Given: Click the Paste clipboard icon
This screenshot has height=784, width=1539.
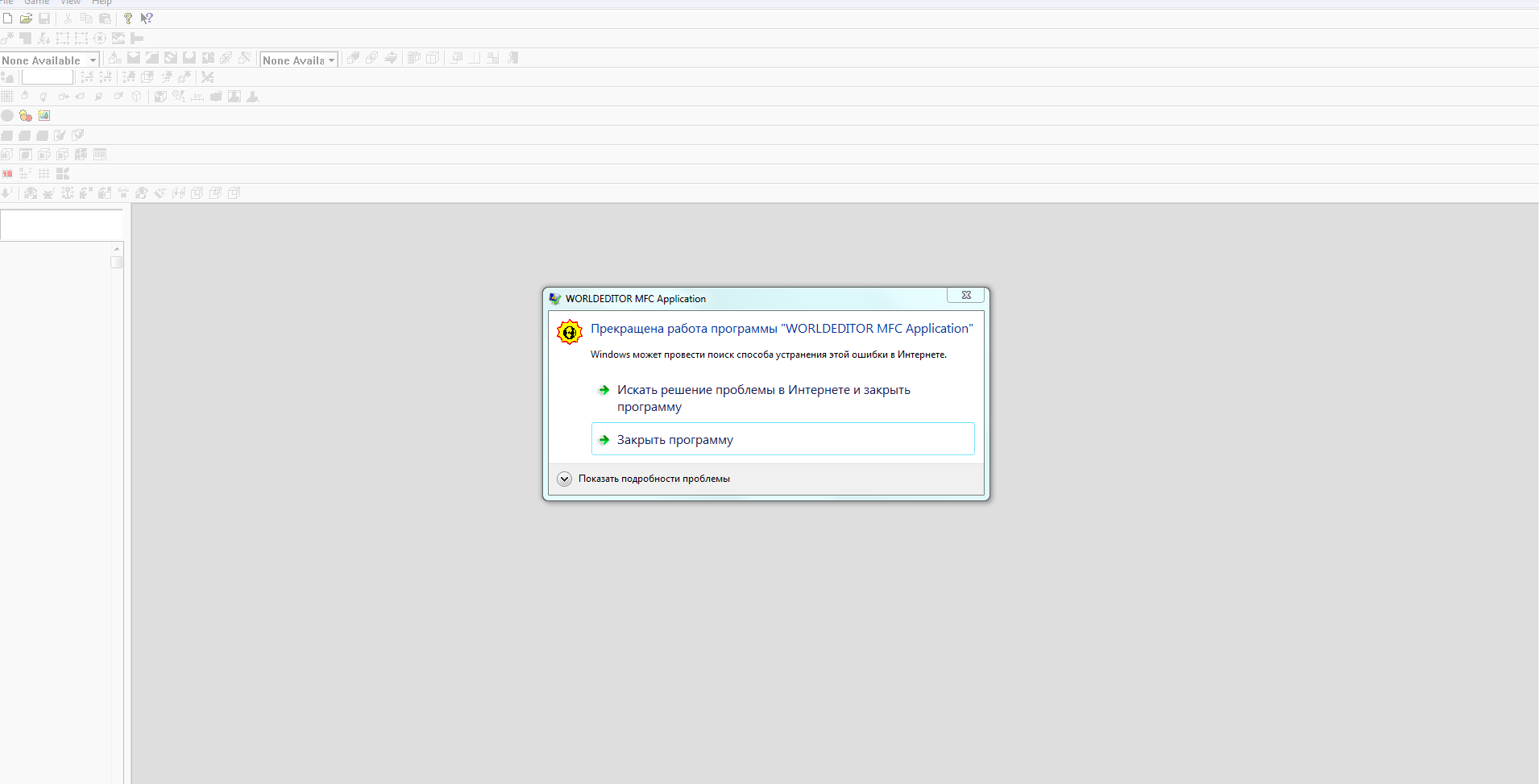Looking at the screenshot, I should [x=105, y=18].
